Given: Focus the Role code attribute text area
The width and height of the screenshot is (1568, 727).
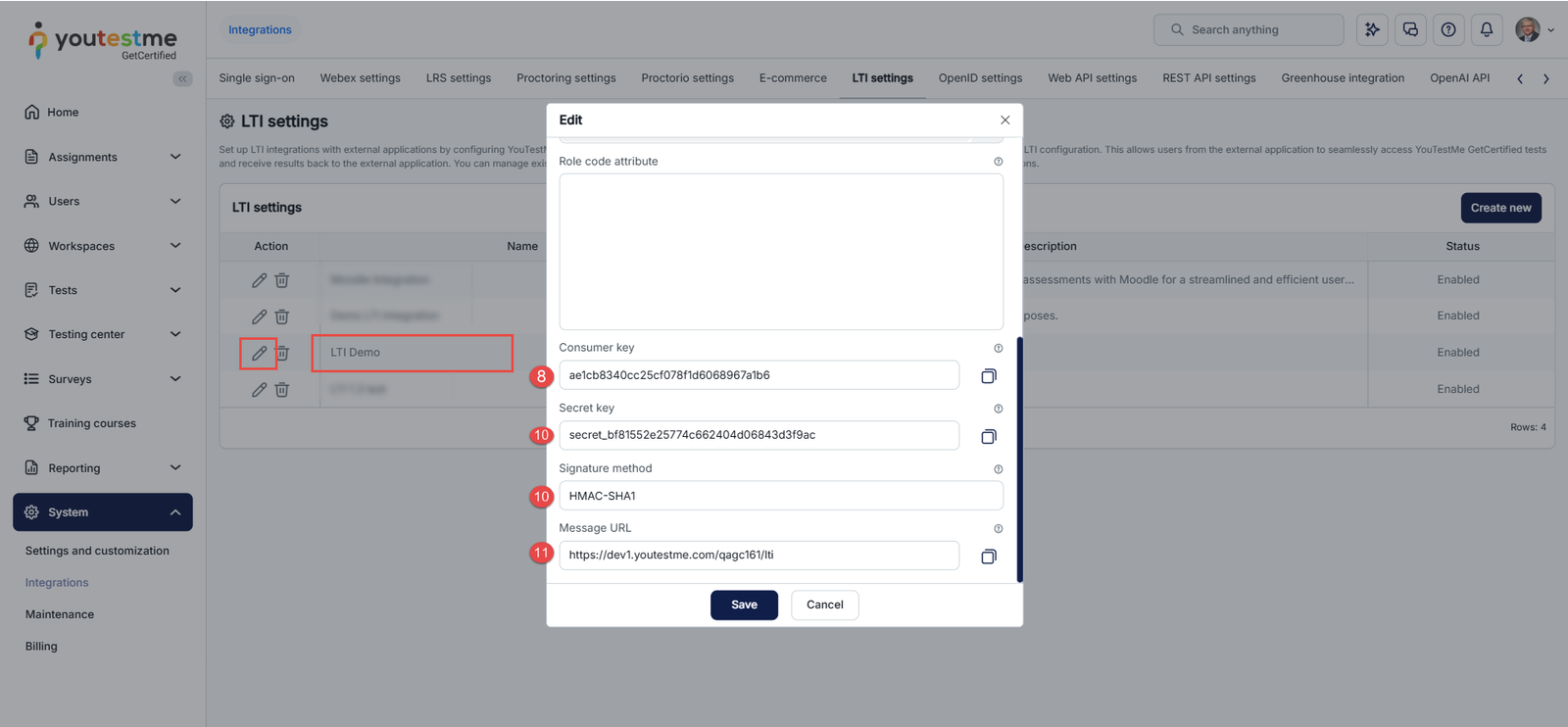Looking at the screenshot, I should 781,252.
